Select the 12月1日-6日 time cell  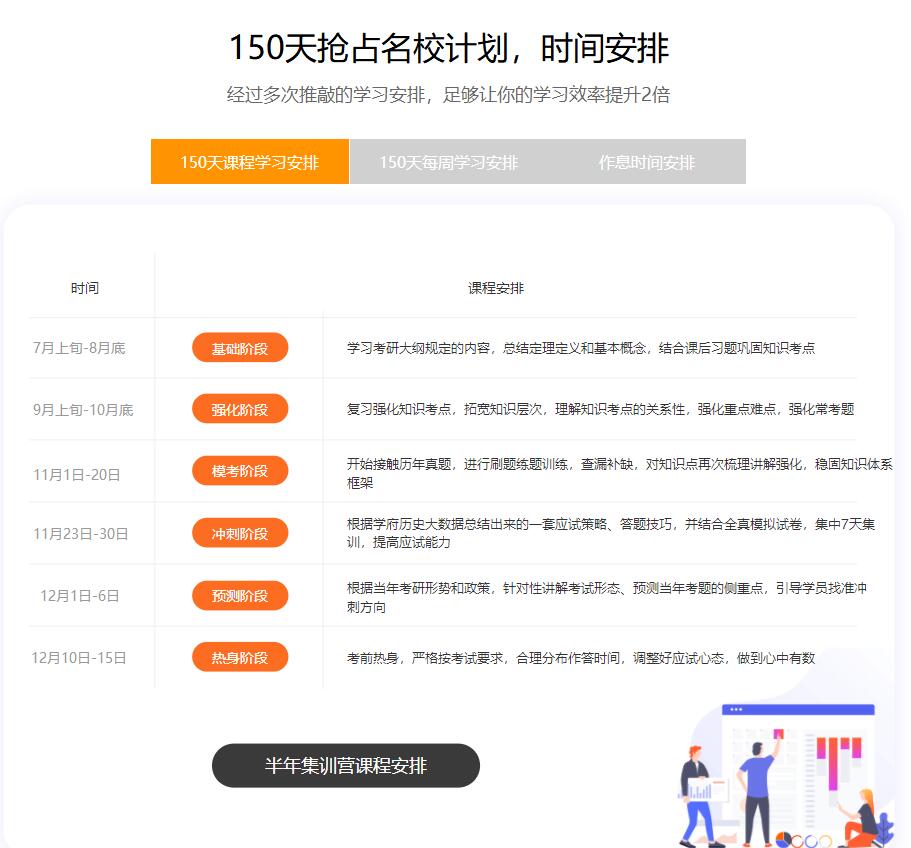80,595
